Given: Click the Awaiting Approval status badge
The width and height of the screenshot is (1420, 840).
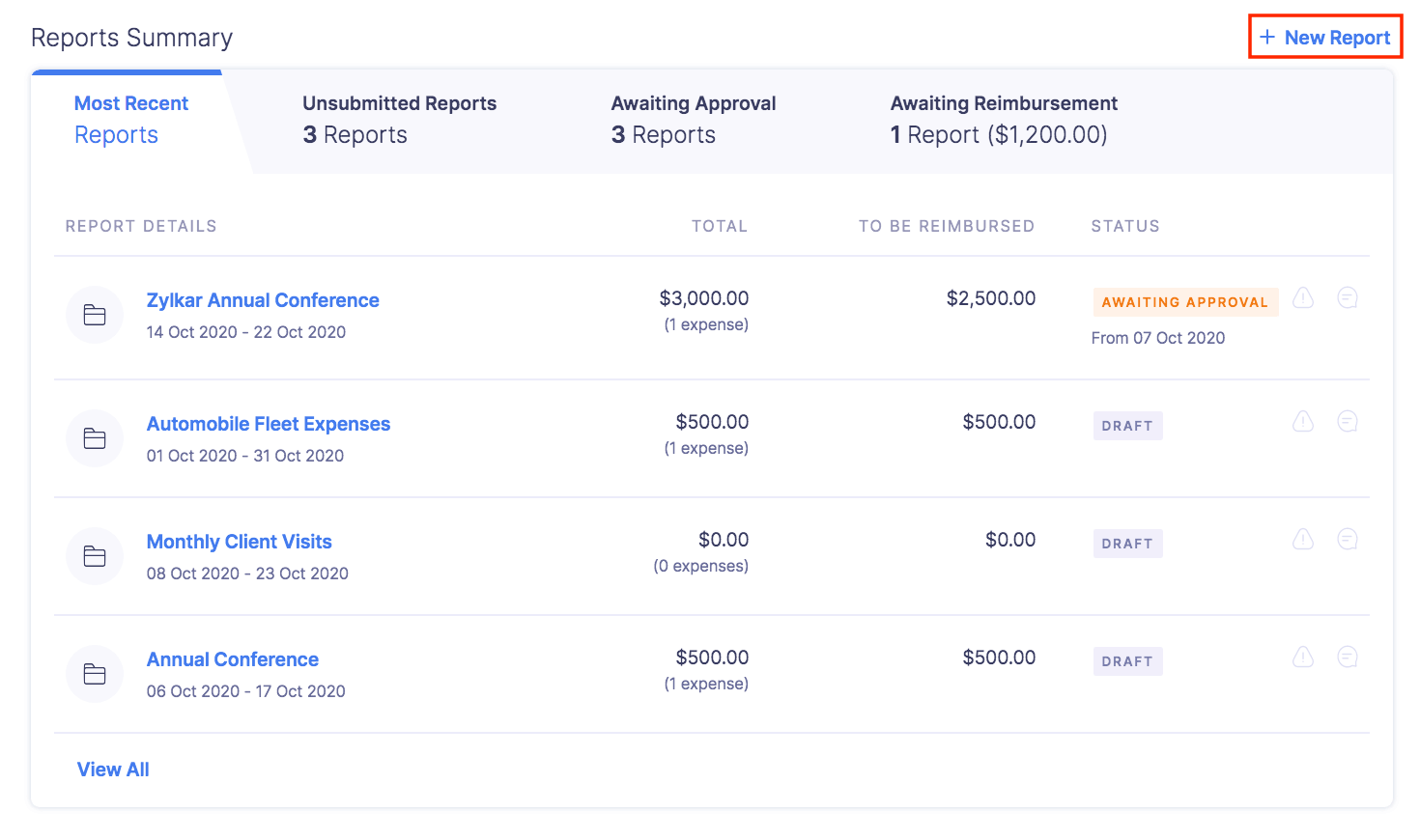Looking at the screenshot, I should tap(1184, 302).
